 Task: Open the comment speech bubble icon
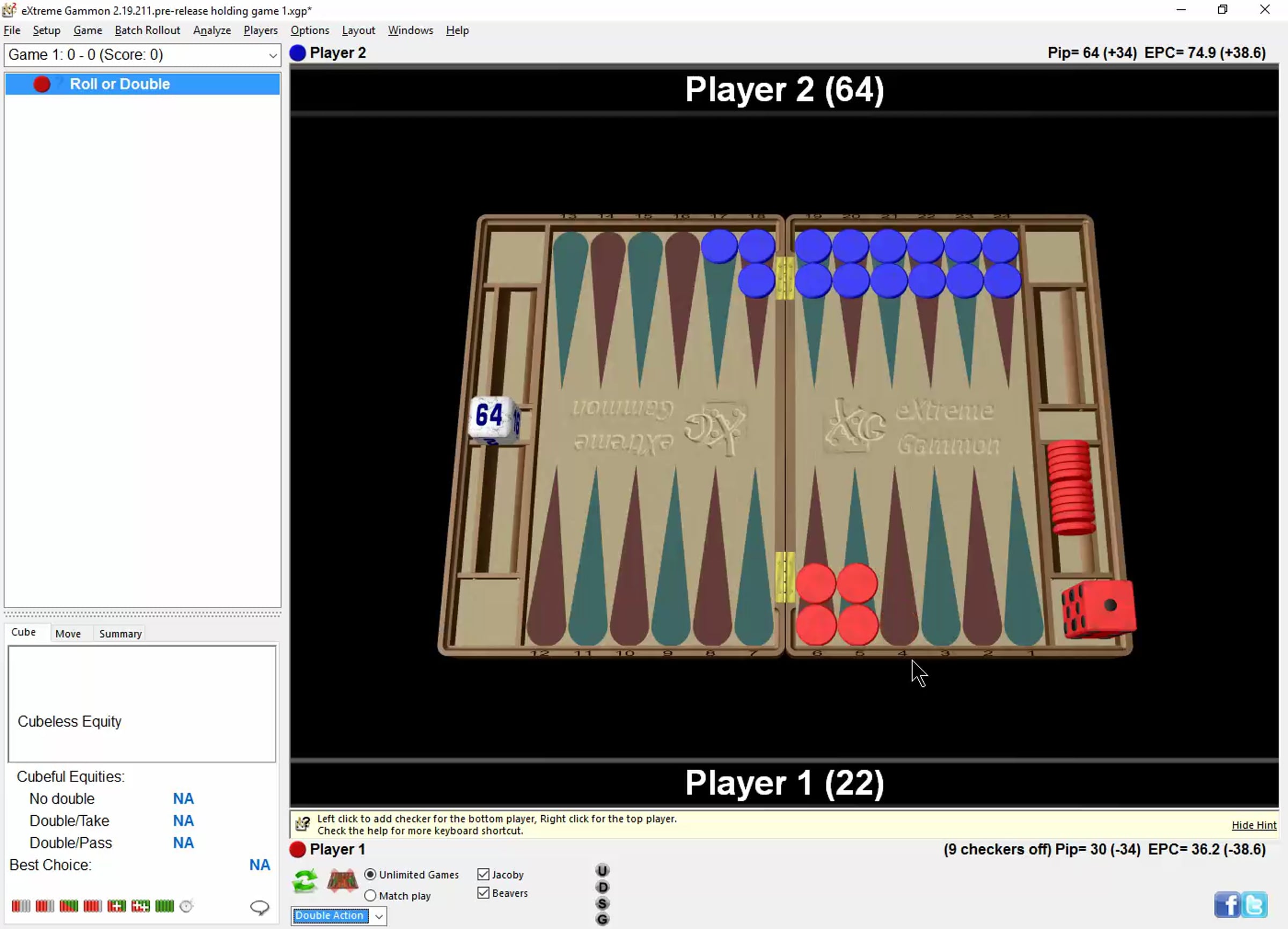(260, 908)
